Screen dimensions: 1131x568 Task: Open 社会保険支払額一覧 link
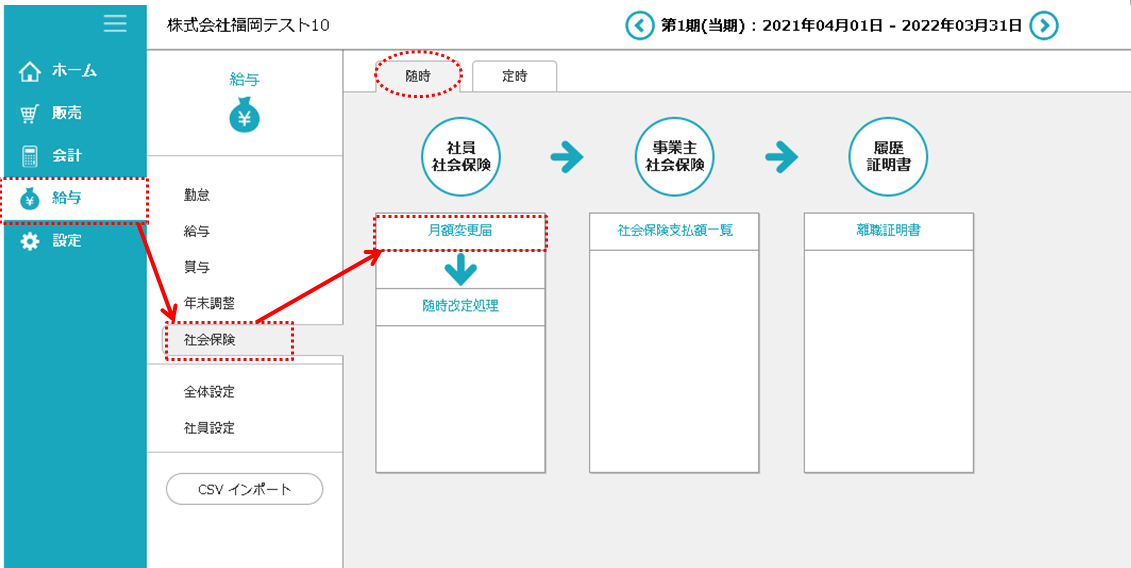(675, 231)
